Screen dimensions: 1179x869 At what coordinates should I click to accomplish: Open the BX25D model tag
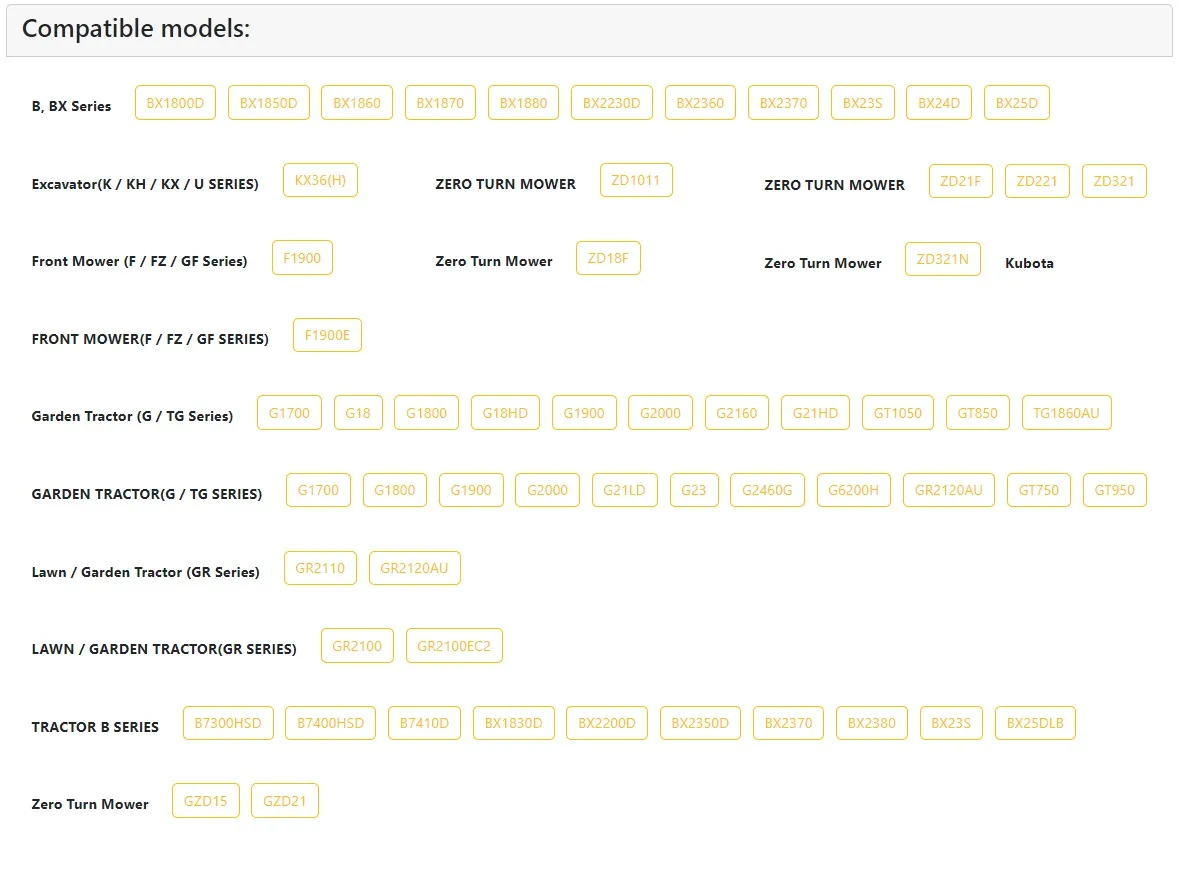pos(1017,103)
